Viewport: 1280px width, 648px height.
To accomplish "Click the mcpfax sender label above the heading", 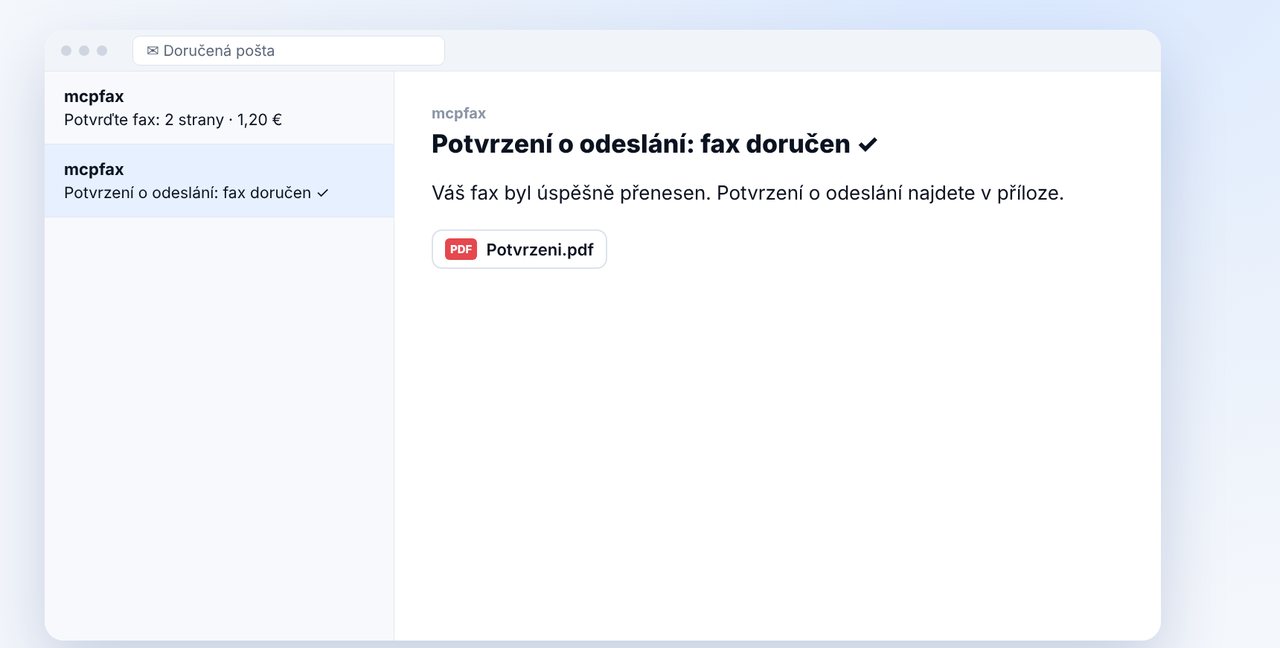I will point(459,113).
